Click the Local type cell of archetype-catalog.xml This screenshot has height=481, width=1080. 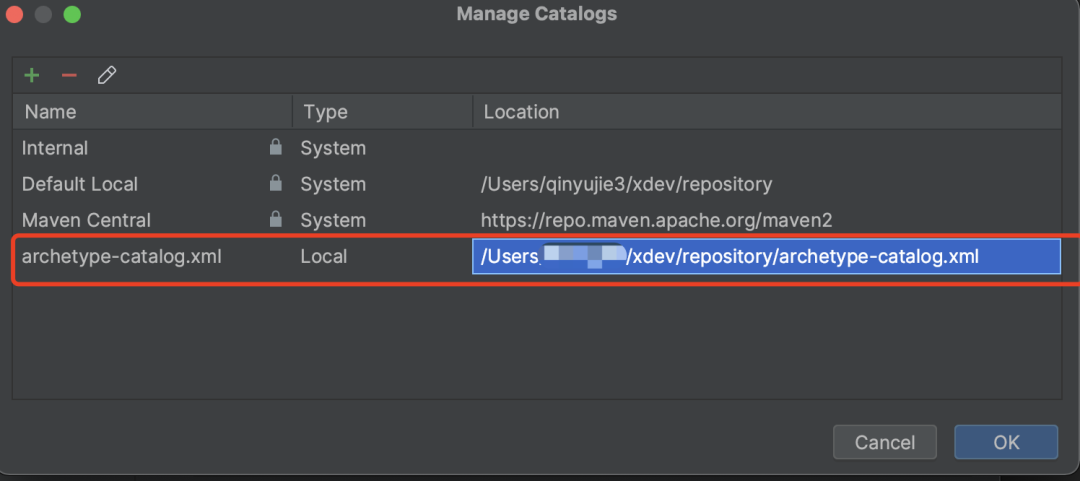click(324, 257)
